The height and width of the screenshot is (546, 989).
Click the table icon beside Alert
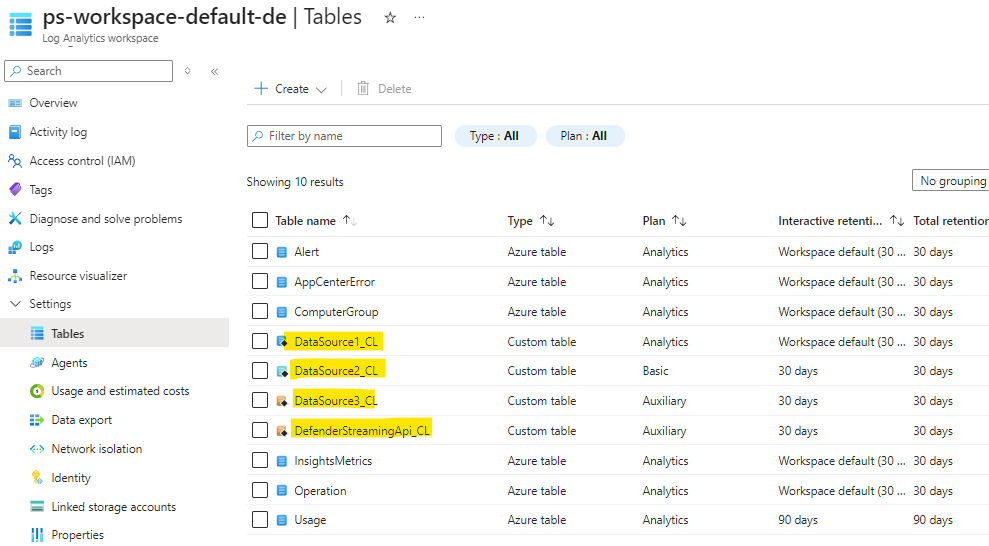pos(282,252)
